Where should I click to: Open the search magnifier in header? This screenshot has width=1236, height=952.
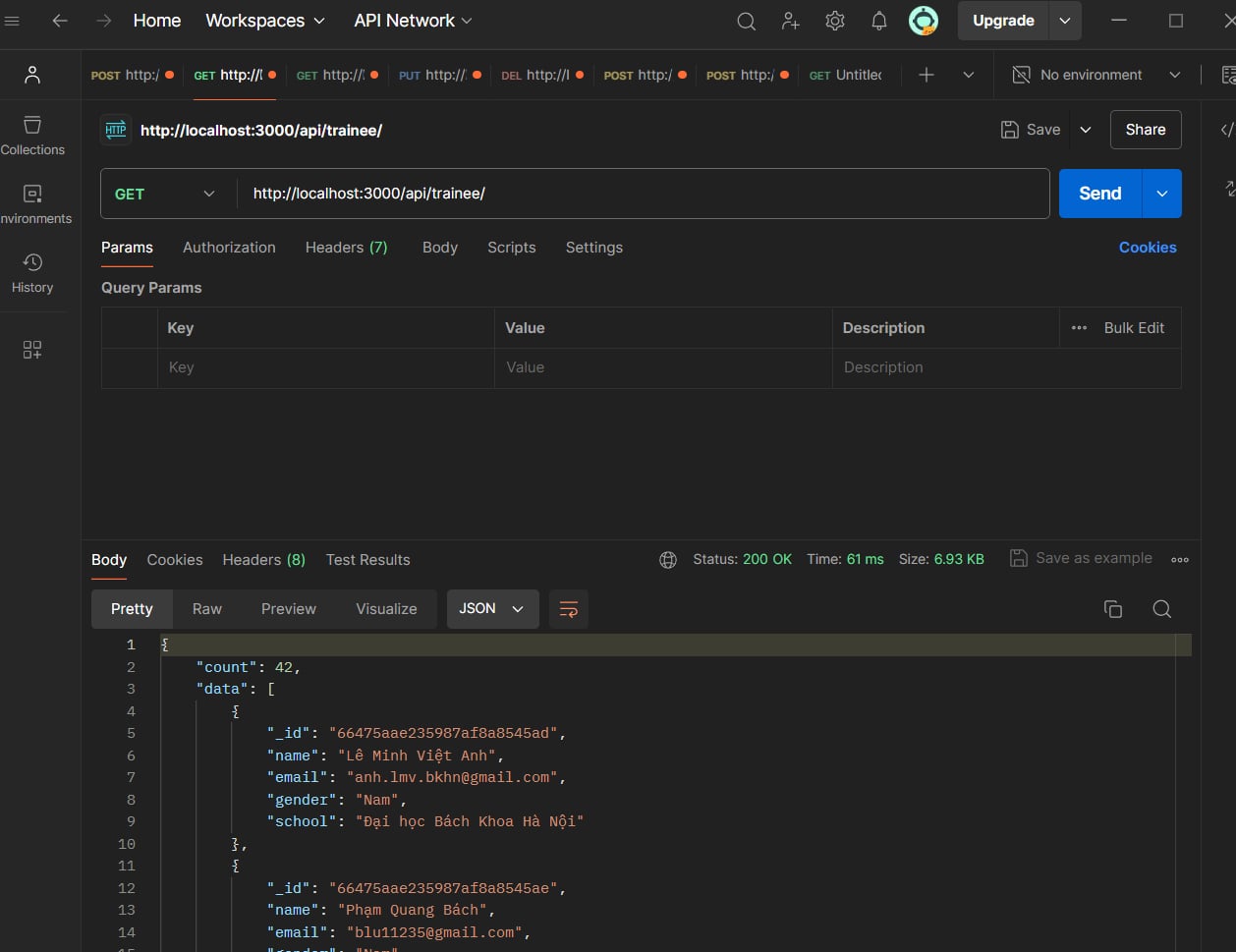point(747,21)
